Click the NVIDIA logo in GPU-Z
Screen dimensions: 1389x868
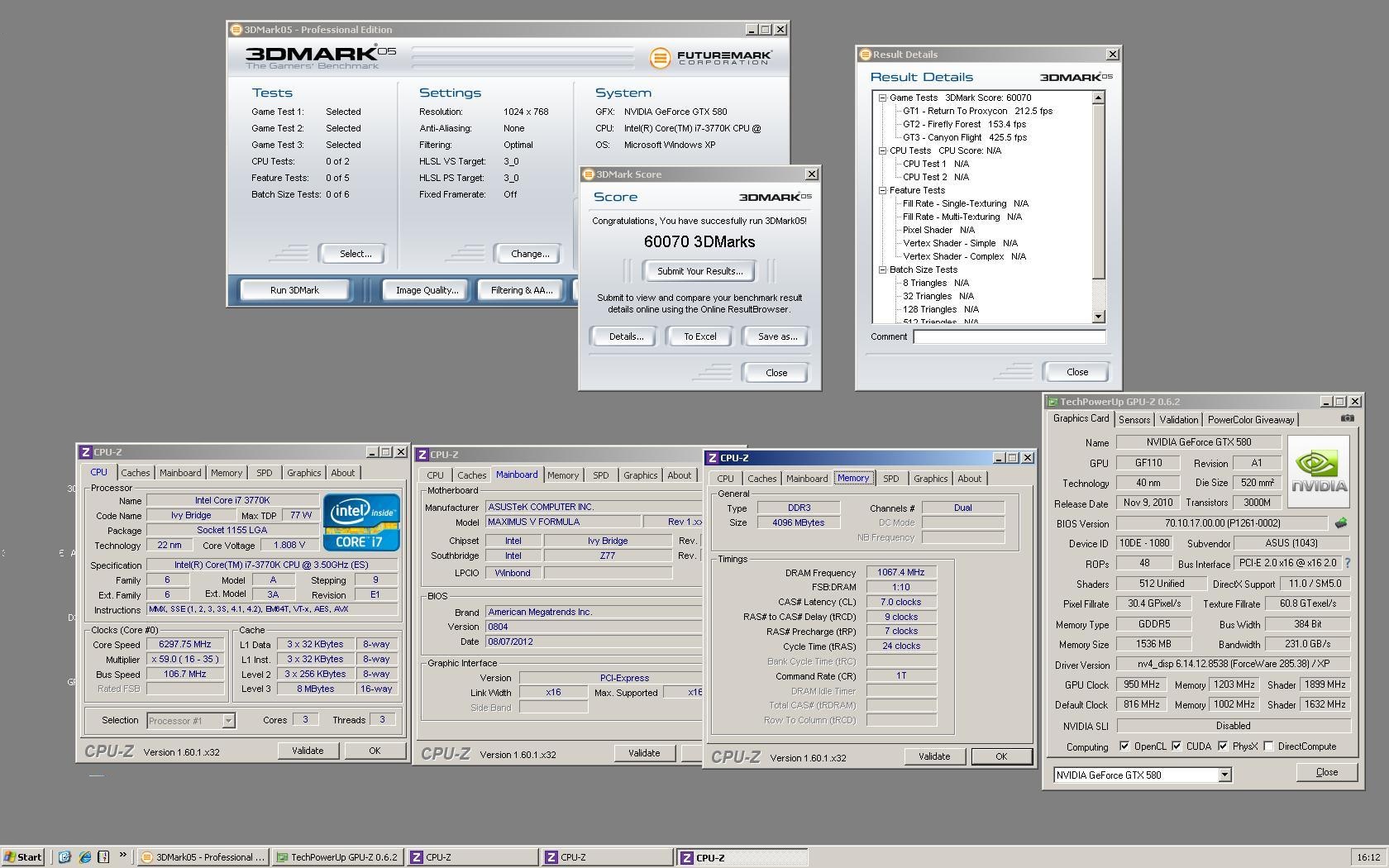click(x=1318, y=472)
